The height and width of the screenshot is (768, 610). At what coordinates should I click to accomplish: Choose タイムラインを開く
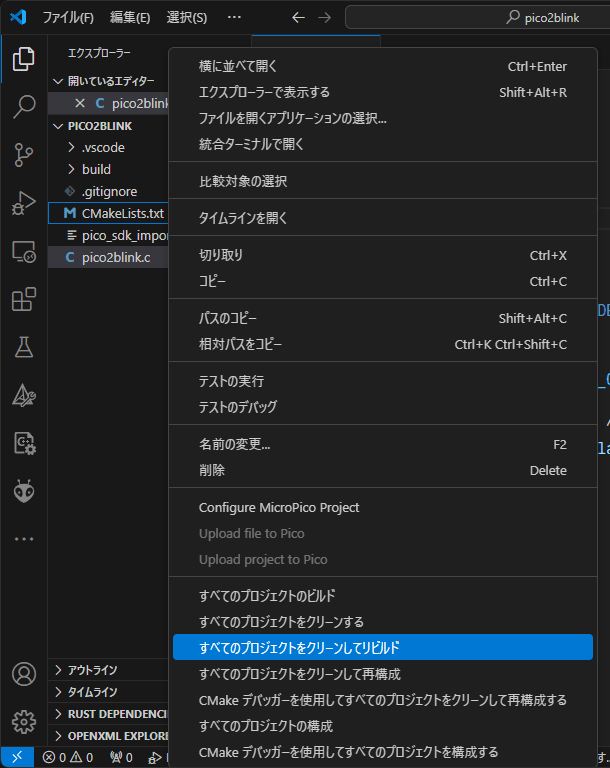pyautogui.click(x=383, y=218)
